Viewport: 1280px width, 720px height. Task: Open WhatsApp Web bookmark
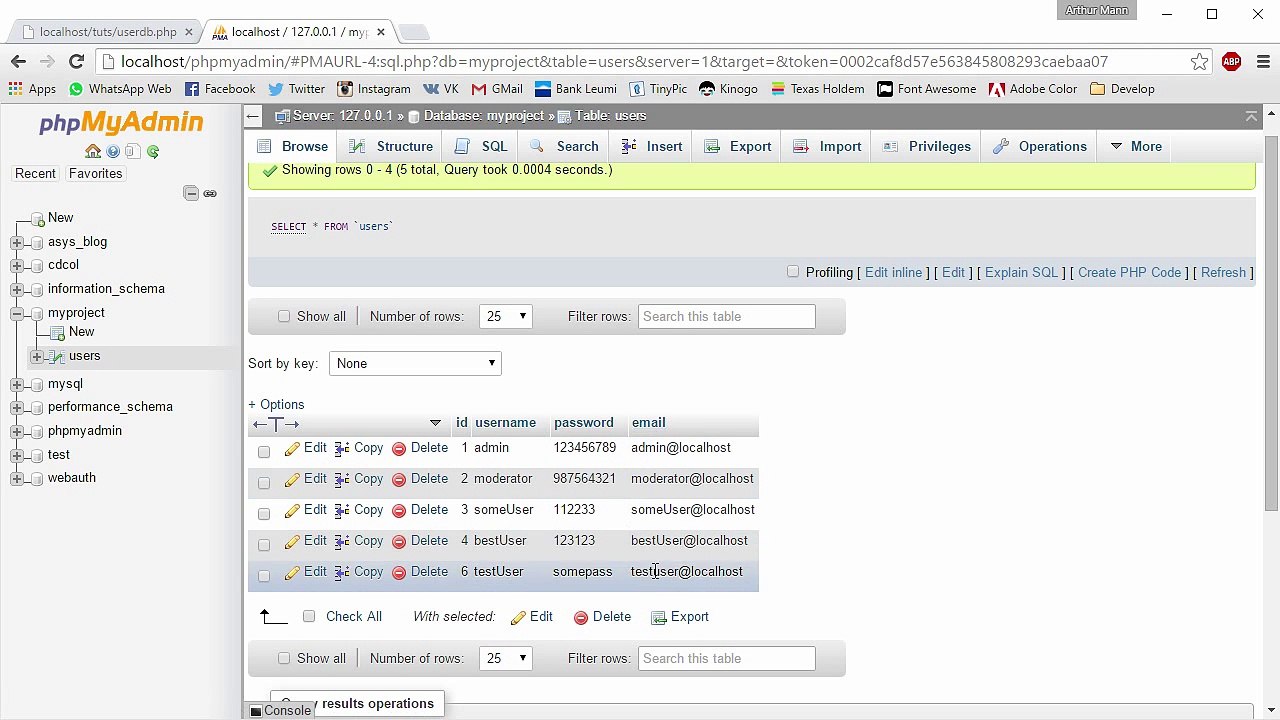(120, 89)
